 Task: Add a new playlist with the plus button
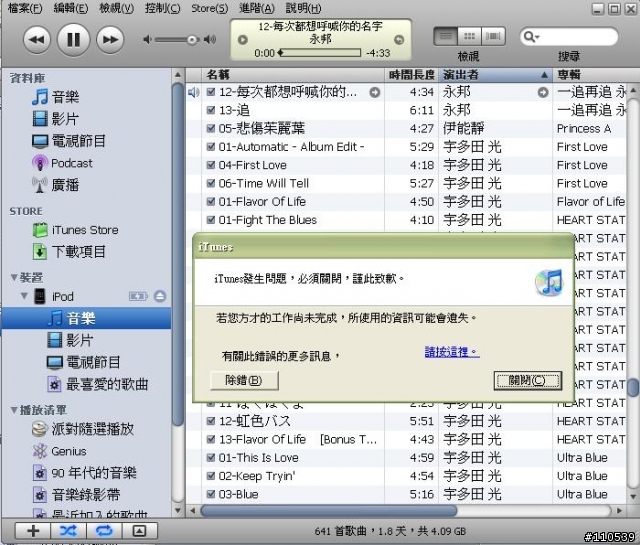click(x=33, y=531)
